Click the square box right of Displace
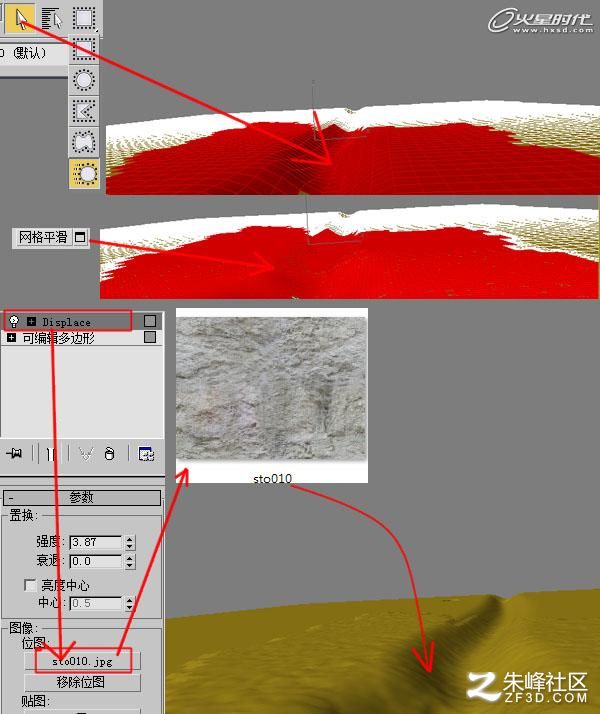600x714 pixels. [x=150, y=321]
